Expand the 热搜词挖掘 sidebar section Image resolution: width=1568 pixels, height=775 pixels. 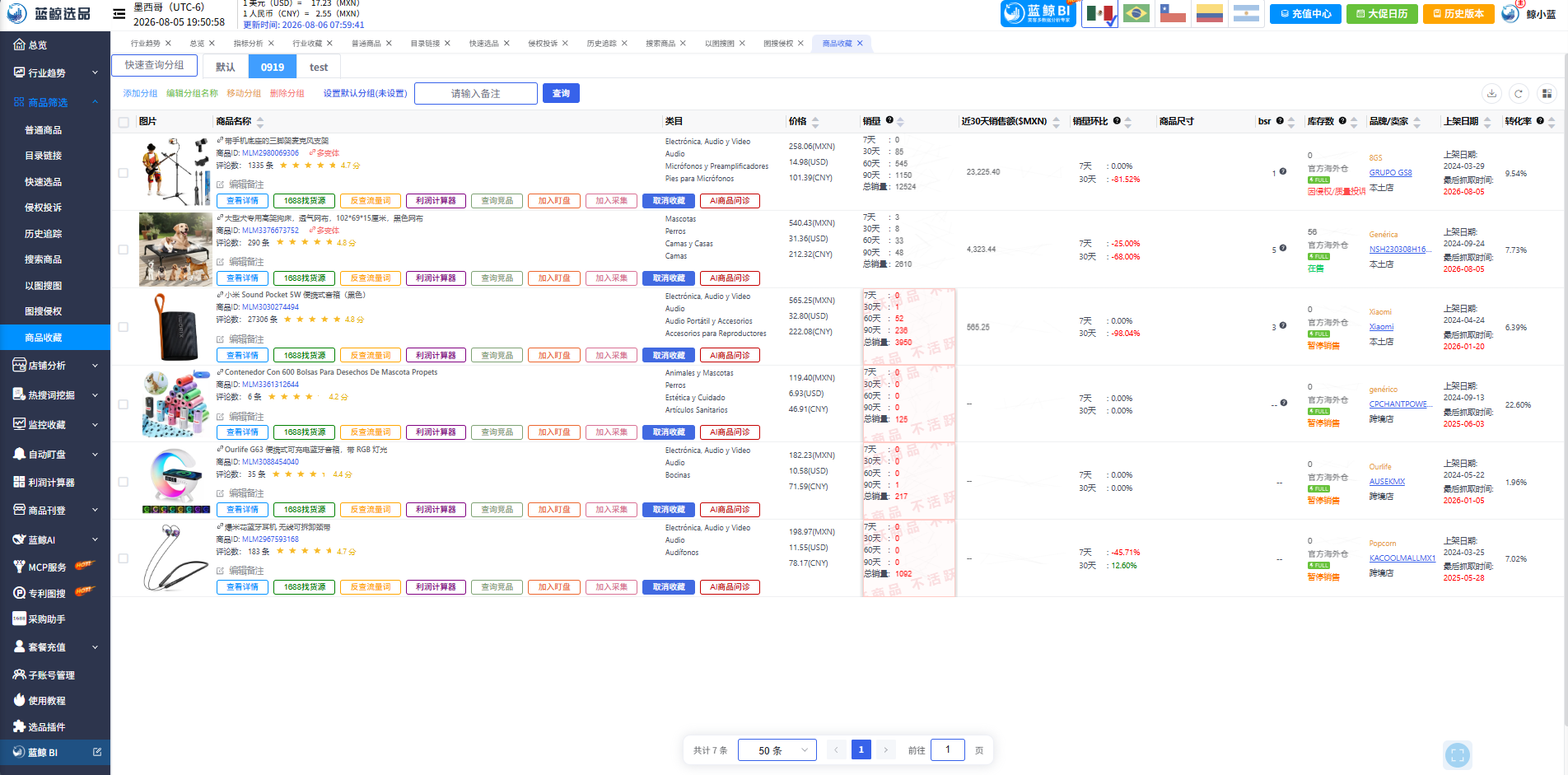coord(55,395)
